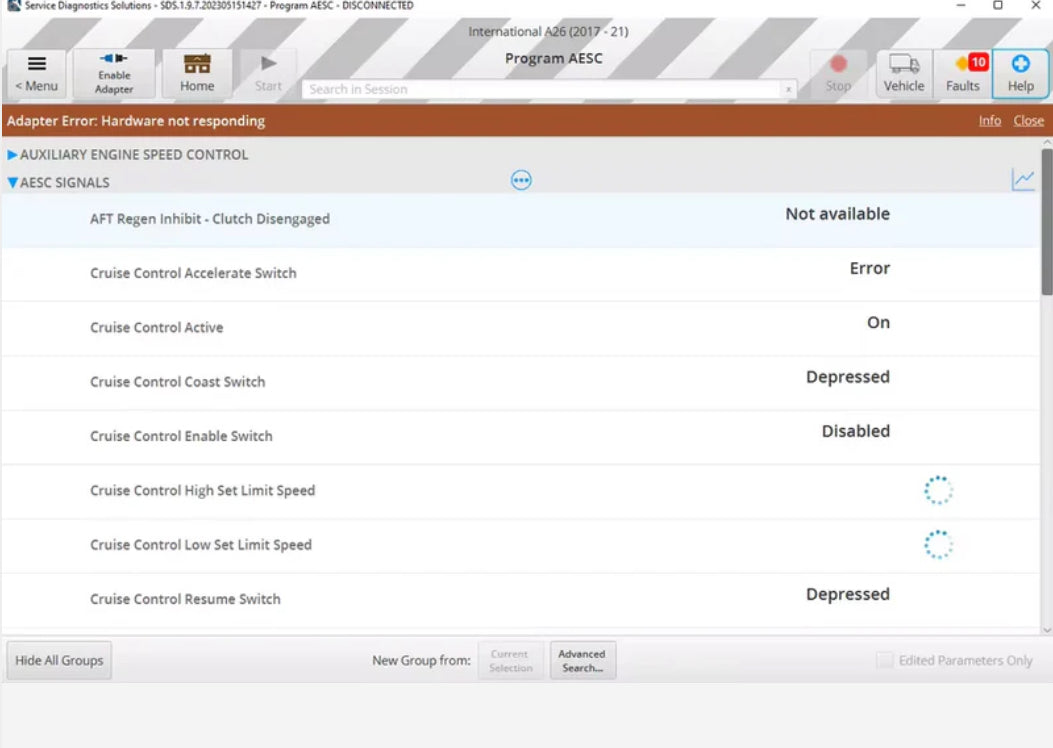
Task: Click the Enable Adapter icon
Action: [x=114, y=72]
